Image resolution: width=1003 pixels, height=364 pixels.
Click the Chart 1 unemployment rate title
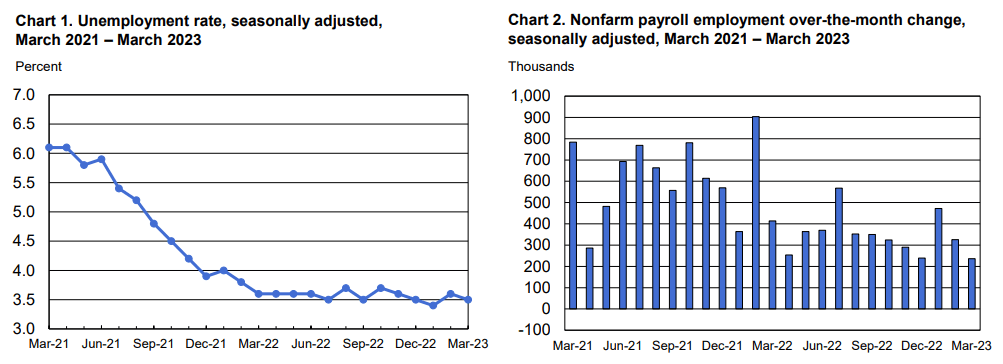point(198,31)
